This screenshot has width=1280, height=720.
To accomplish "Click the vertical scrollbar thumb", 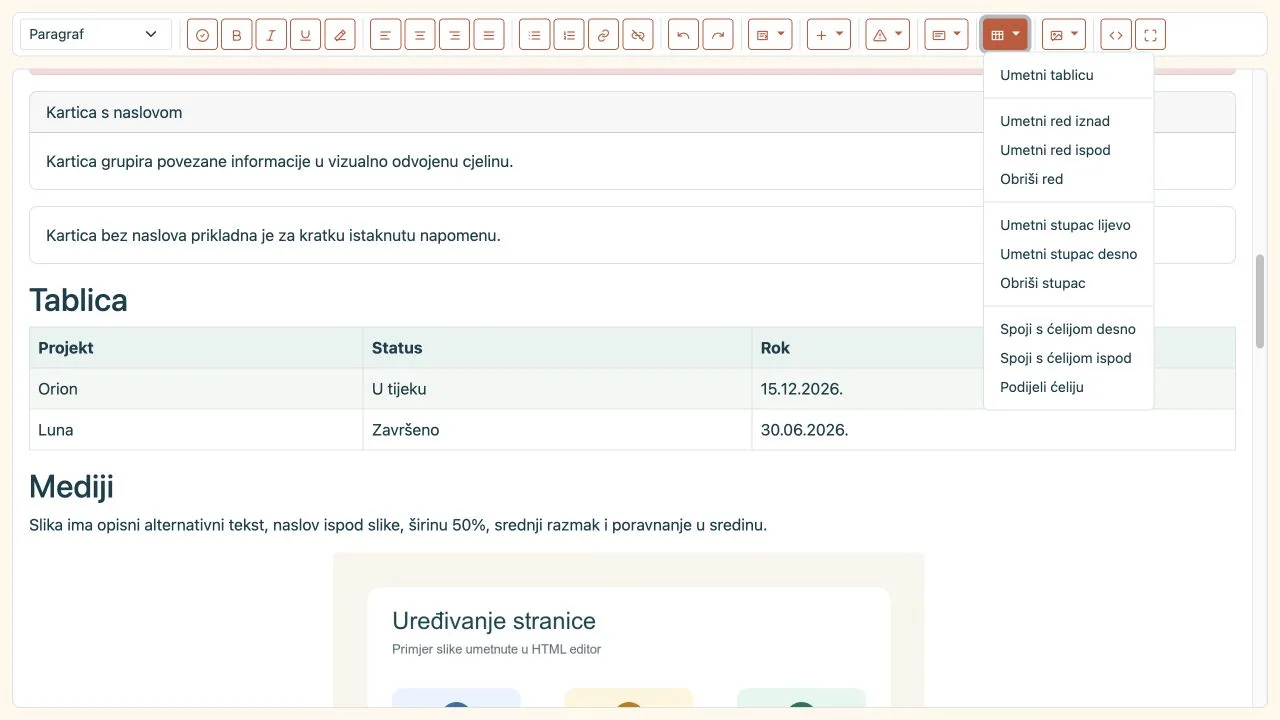I will pos(1260,302).
